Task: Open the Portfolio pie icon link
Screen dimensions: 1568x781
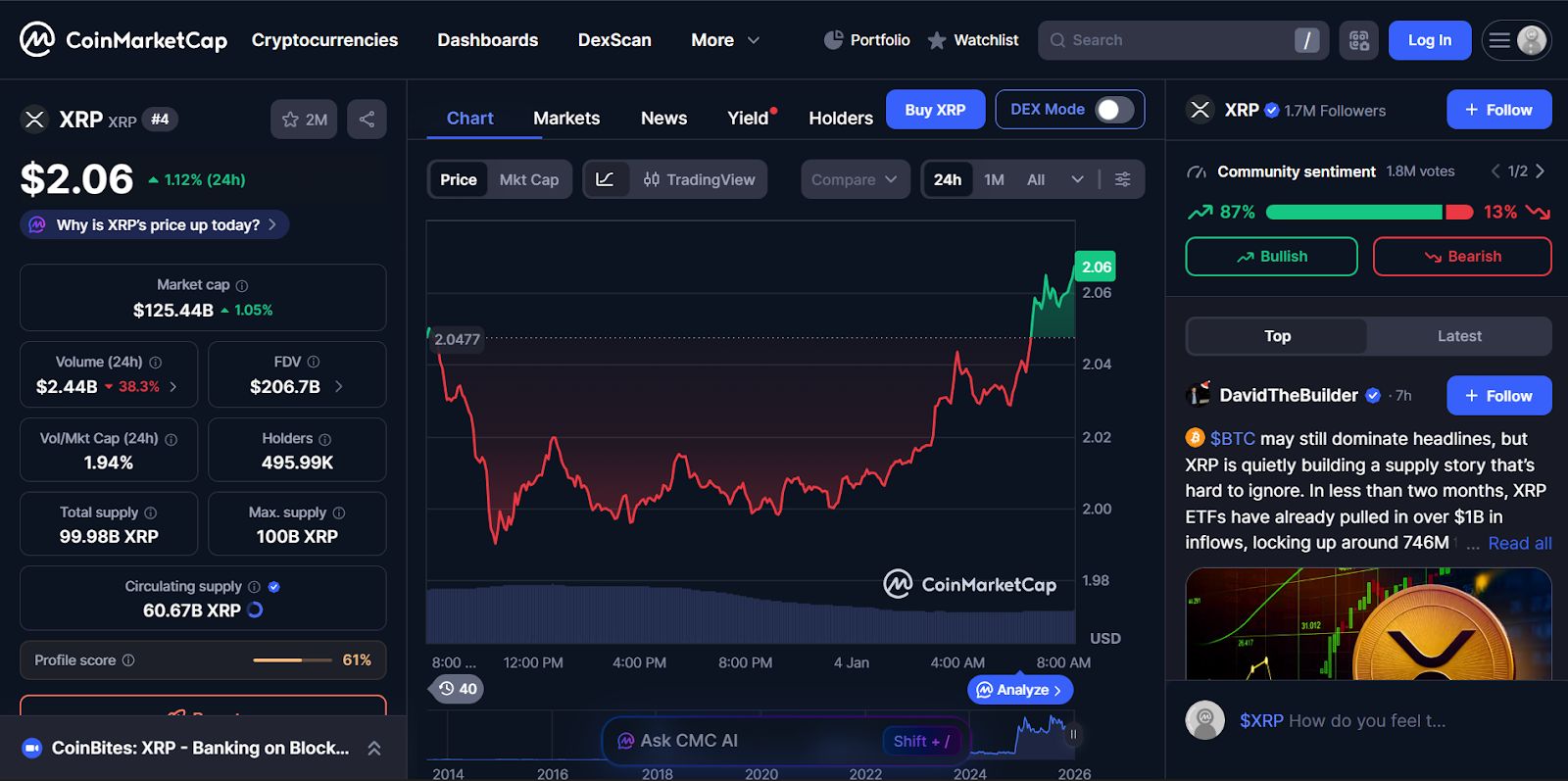Action: (867, 40)
